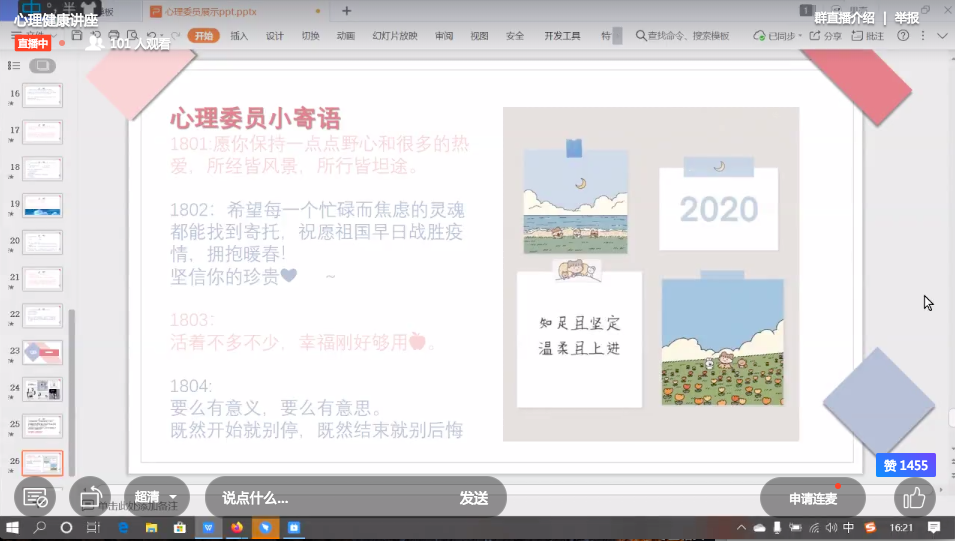
Task: Click the 查找命令 search box
Action: [687, 36]
